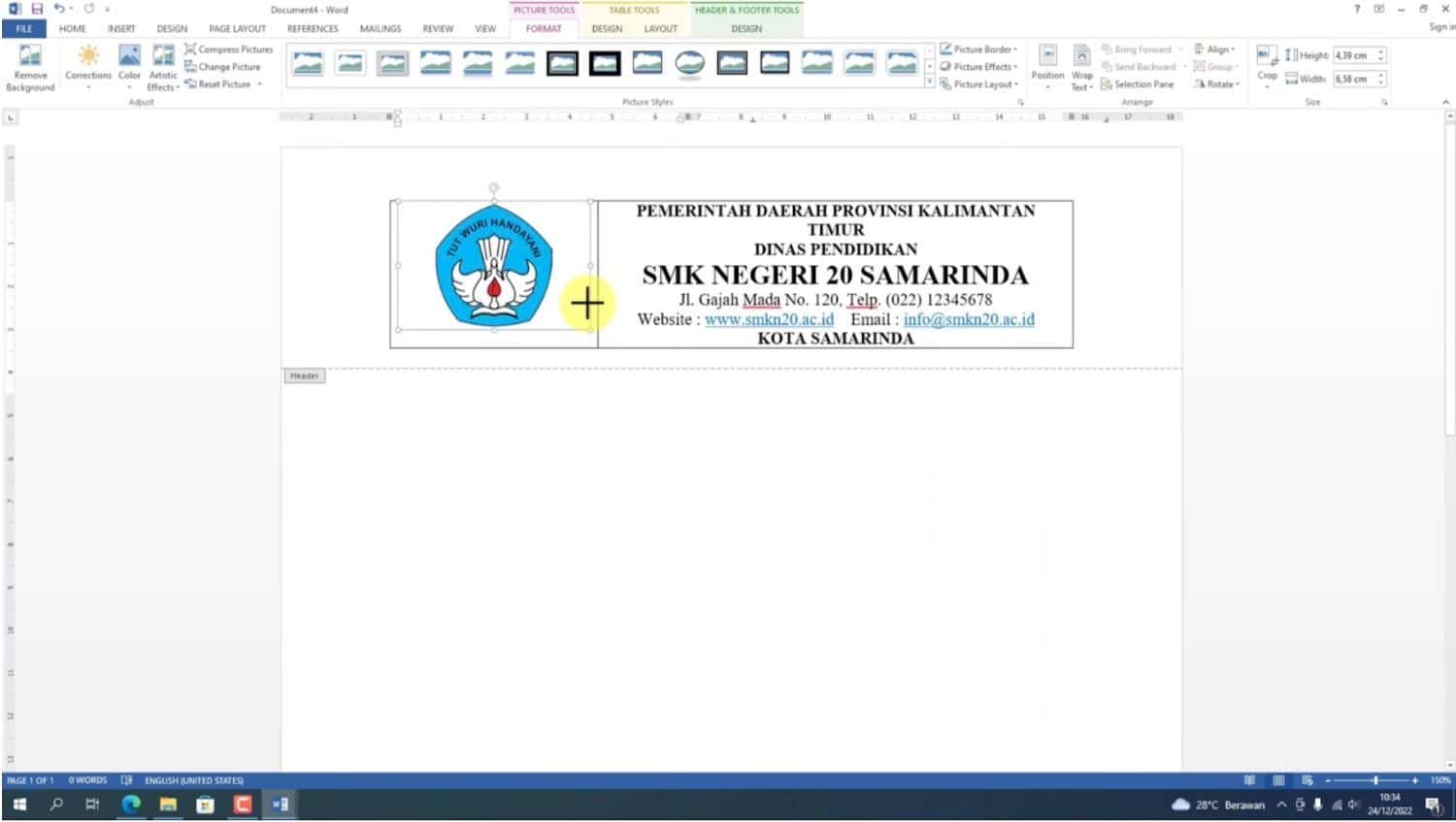Image resolution: width=1456 pixels, height=822 pixels.
Task: Click ENGLISH (UNITED STATES) language indicator
Action: [x=194, y=780]
